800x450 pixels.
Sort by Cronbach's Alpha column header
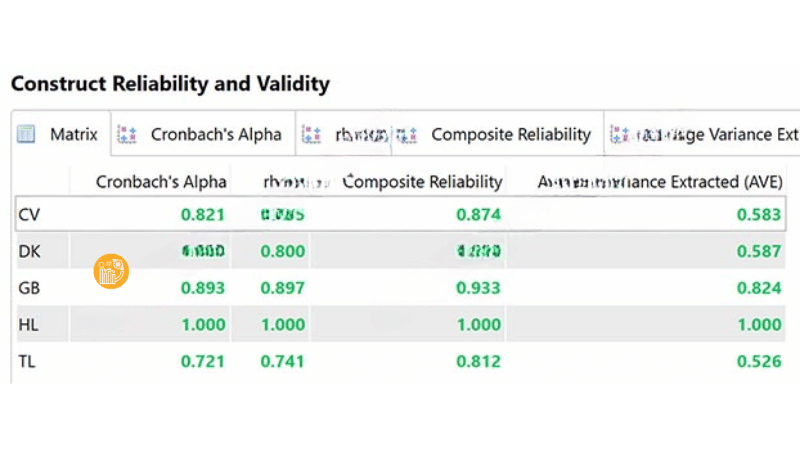click(161, 182)
